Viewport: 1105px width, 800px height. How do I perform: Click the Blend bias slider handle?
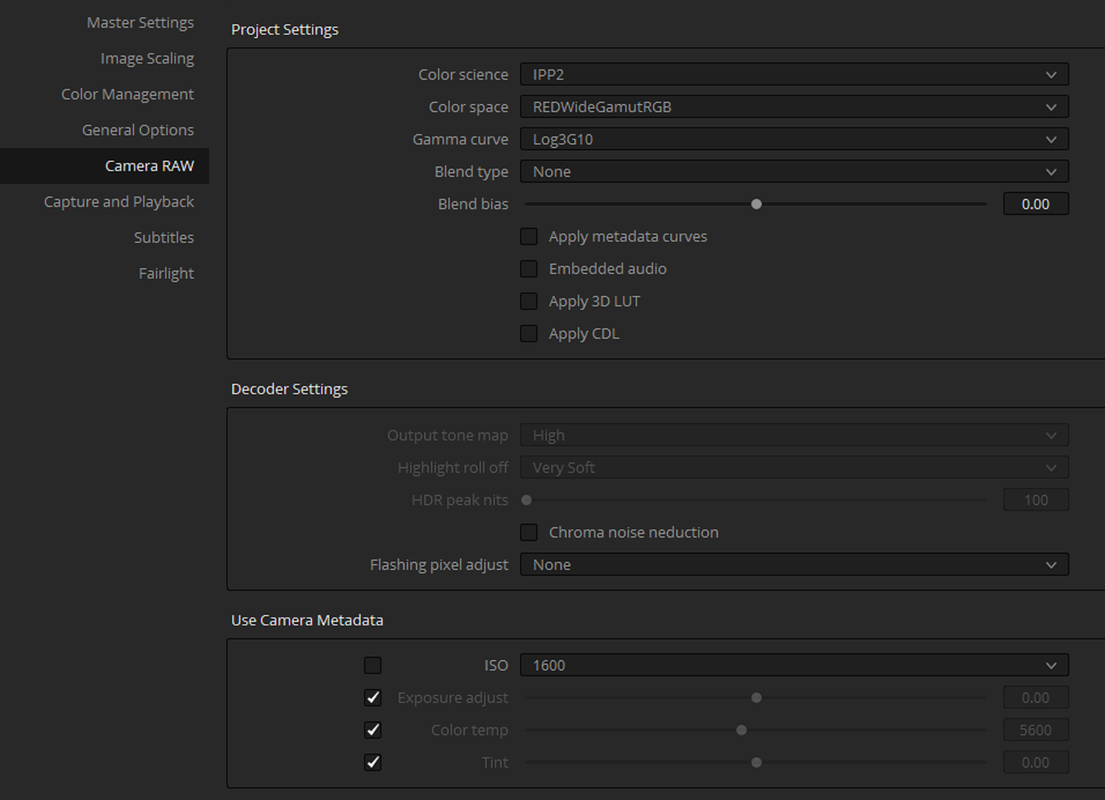(x=756, y=204)
